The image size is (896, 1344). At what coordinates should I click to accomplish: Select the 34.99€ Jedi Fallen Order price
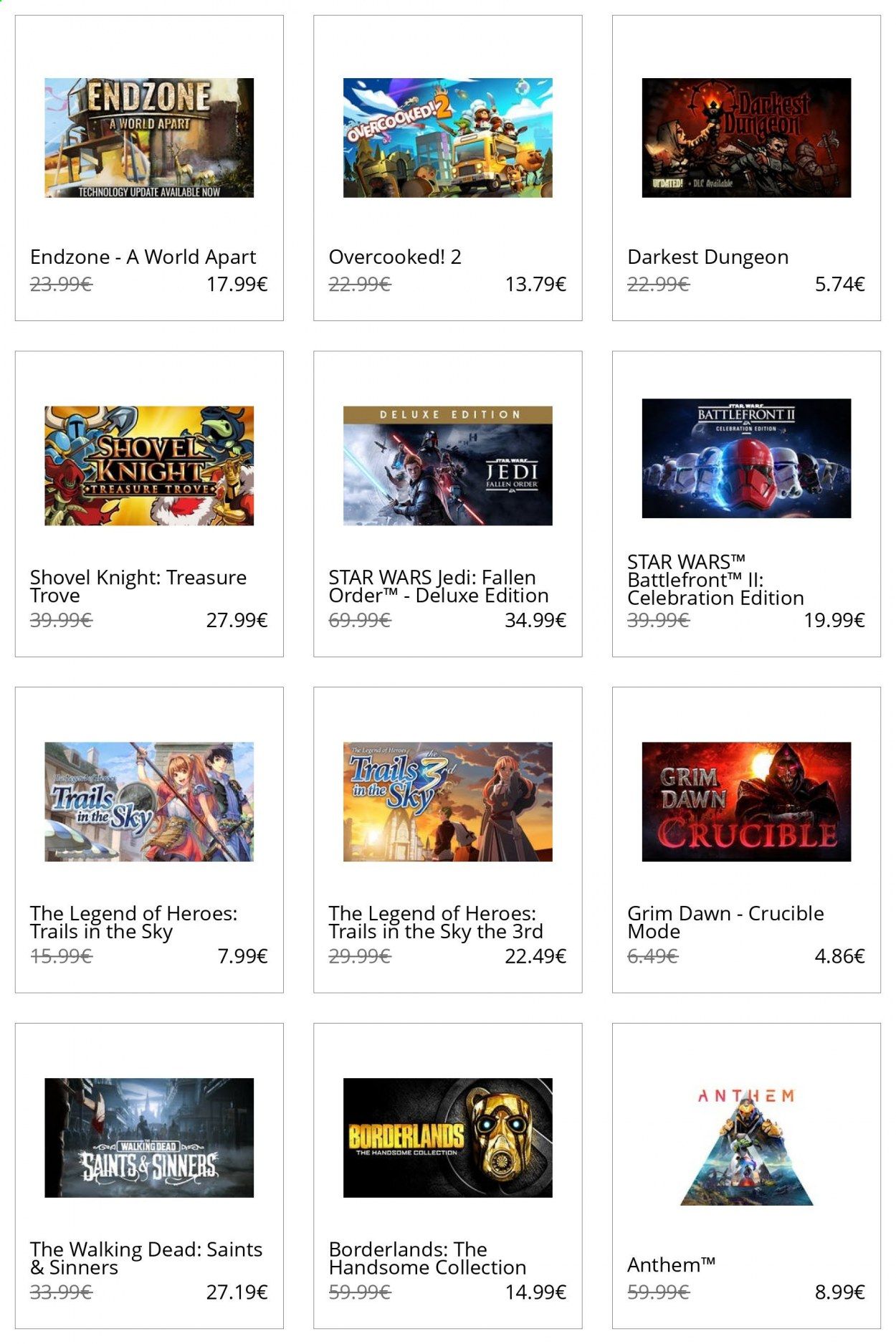[x=535, y=620]
